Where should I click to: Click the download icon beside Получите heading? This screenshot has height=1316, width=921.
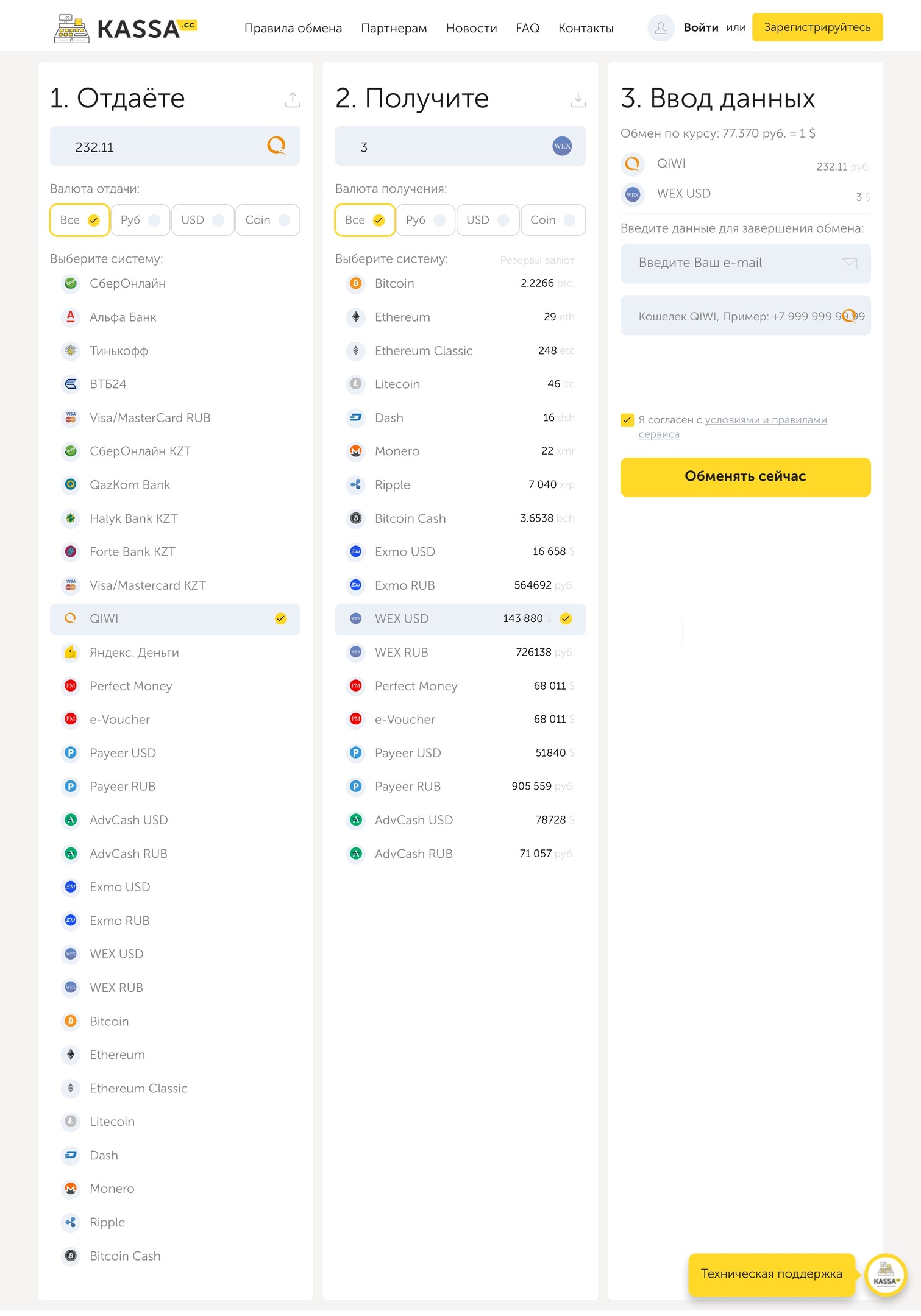(x=578, y=99)
